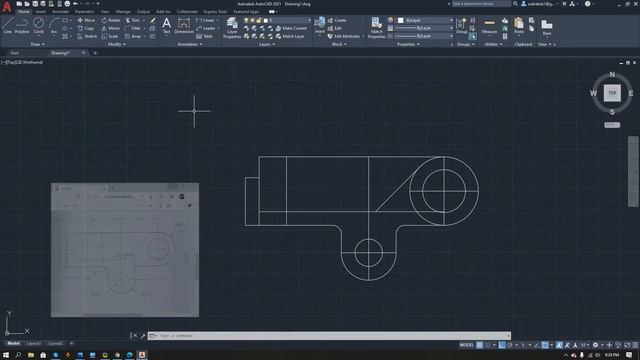This screenshot has width=640, height=360.
Task: Select the Dimension tool
Action: 184,25
